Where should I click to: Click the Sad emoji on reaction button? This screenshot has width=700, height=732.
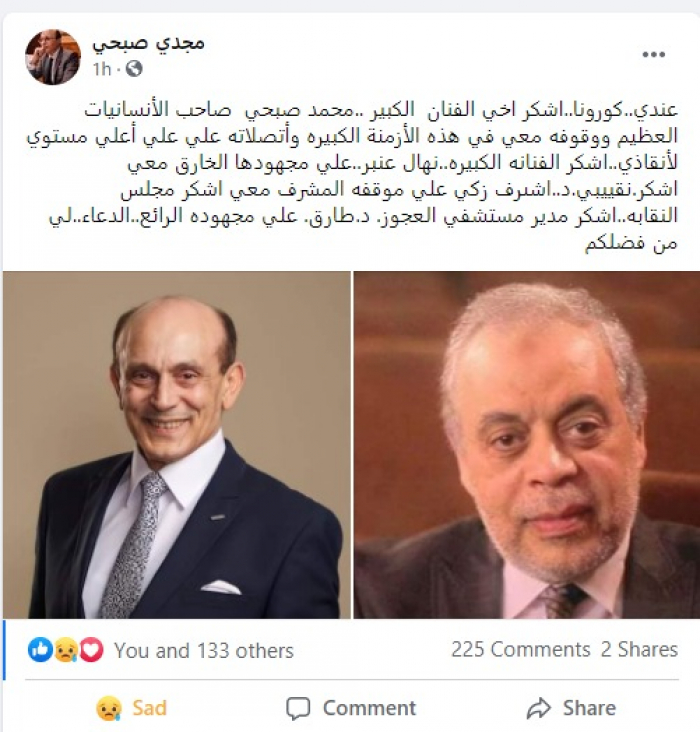(x=109, y=708)
